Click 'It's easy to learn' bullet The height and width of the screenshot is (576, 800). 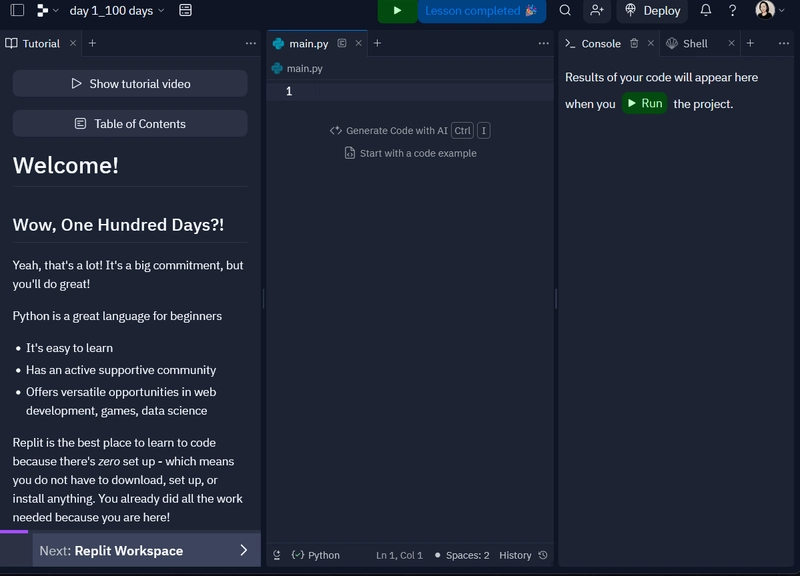point(69,348)
